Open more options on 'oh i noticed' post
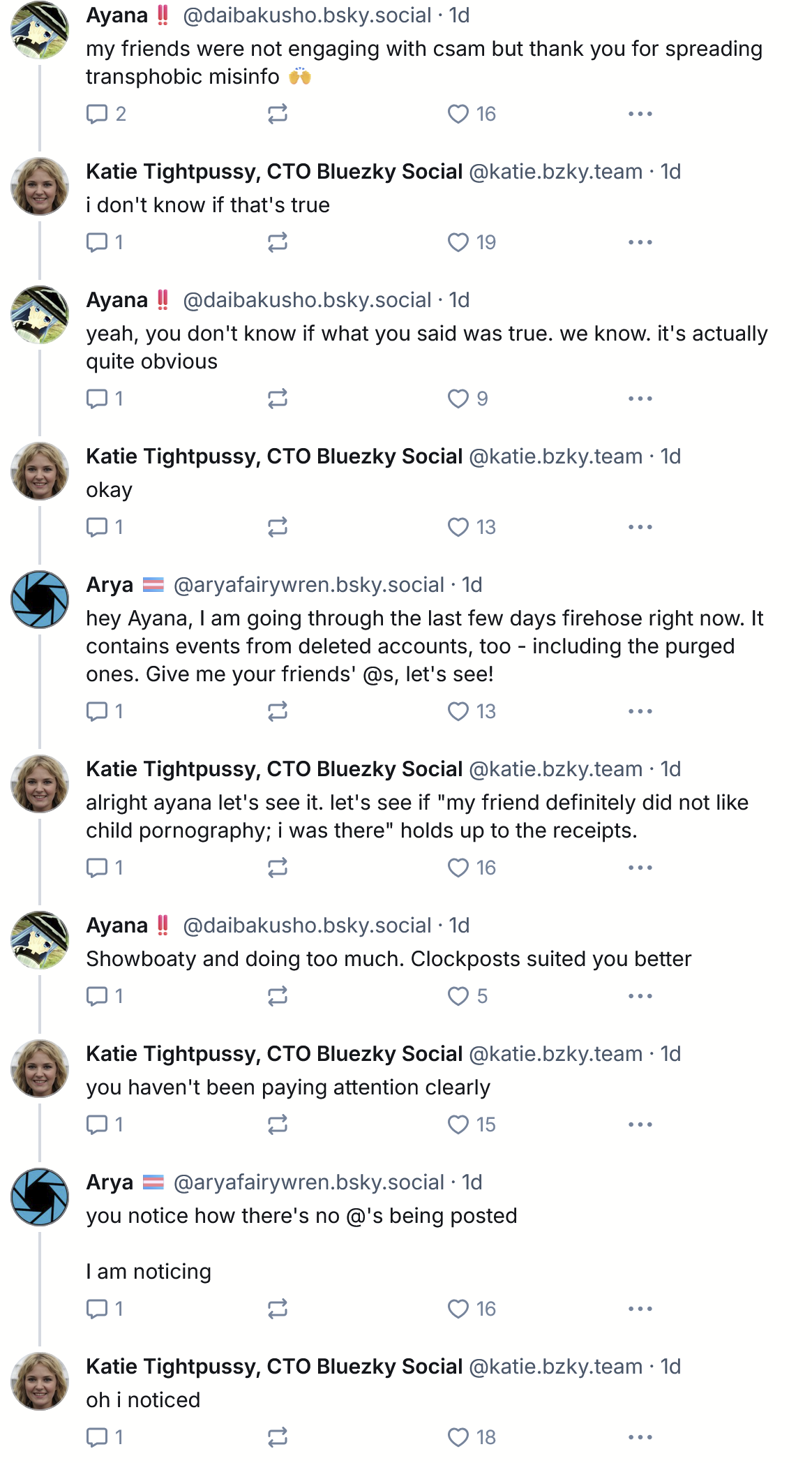The width and height of the screenshot is (812, 1463). point(640,1437)
